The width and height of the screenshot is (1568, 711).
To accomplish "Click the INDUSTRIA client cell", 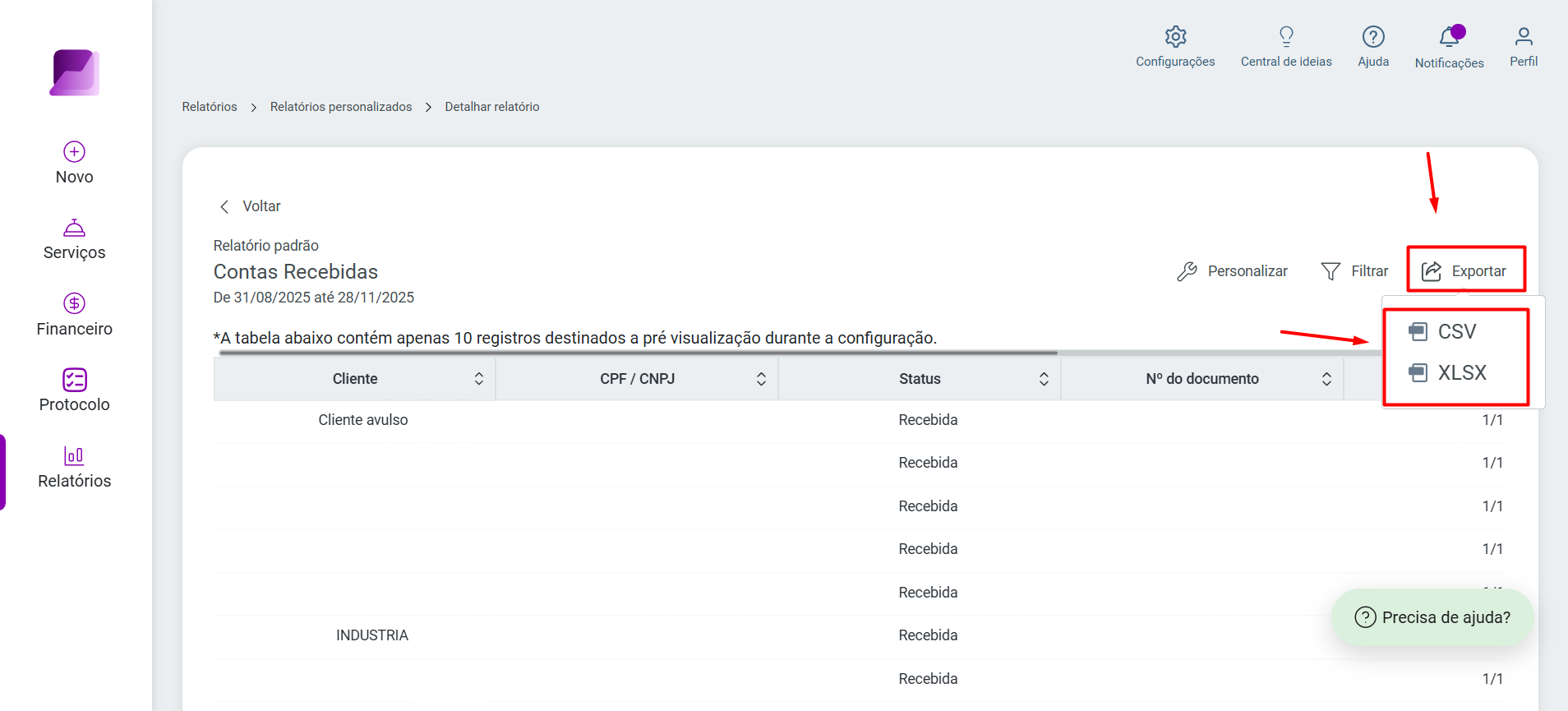I will 372,635.
